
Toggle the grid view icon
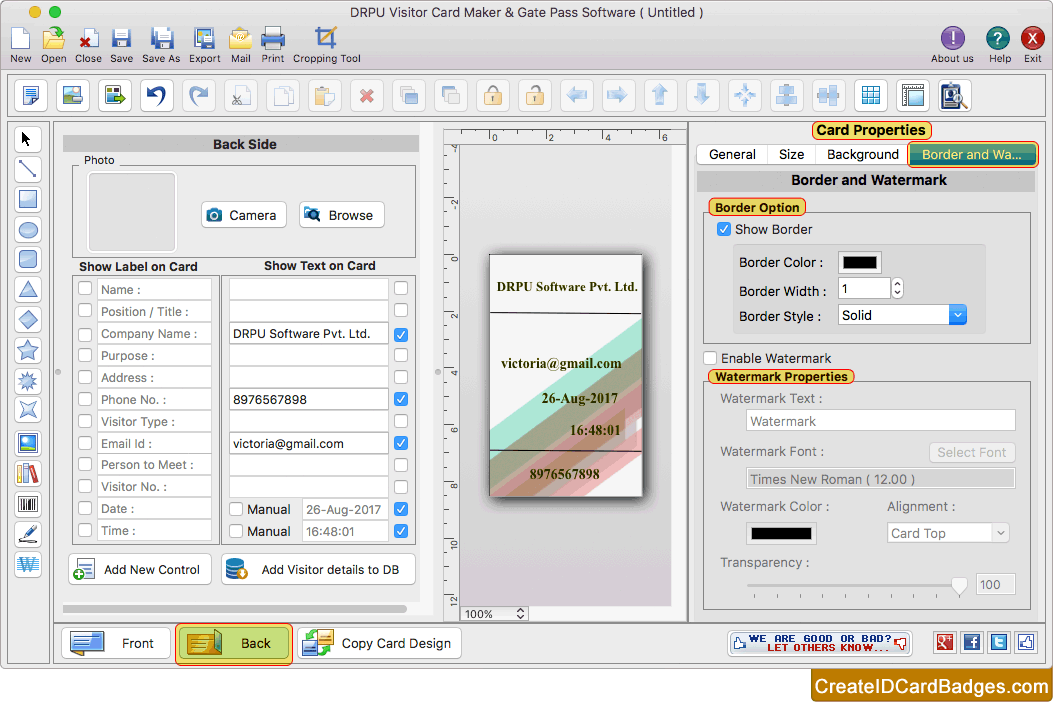871,95
